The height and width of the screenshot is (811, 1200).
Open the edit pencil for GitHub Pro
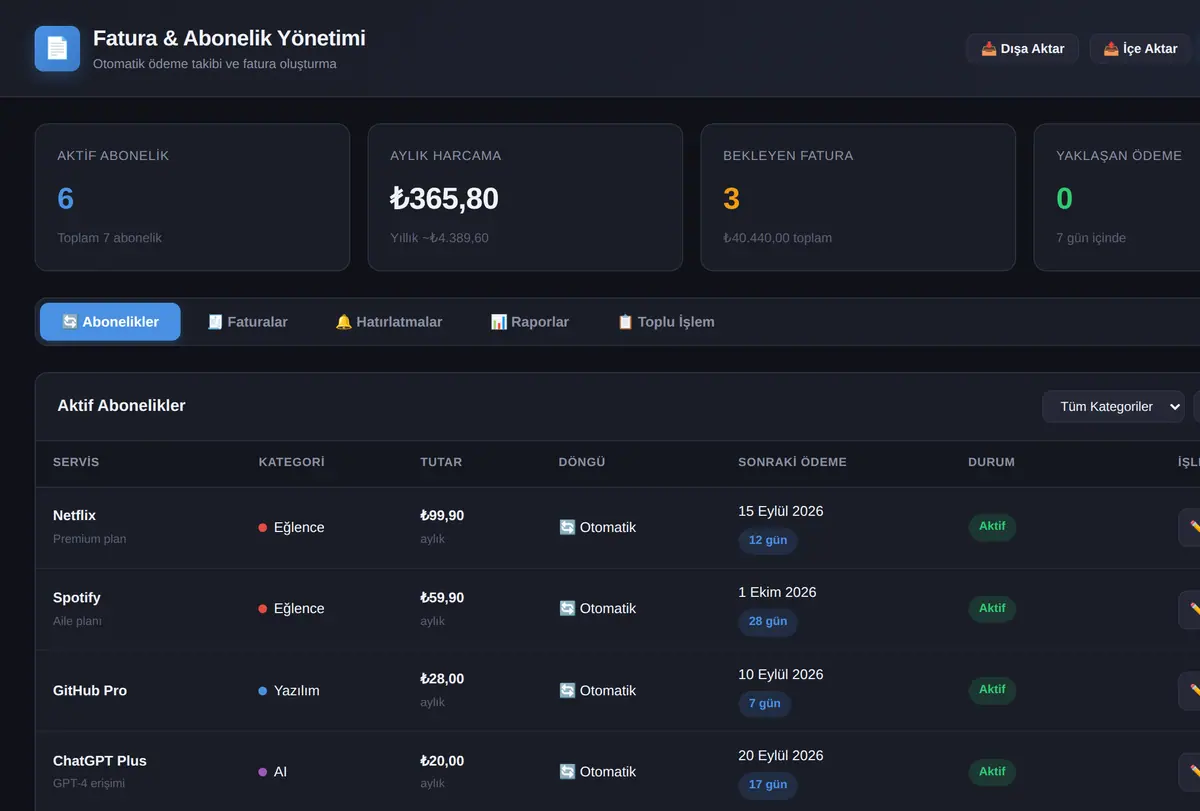click(x=1190, y=691)
